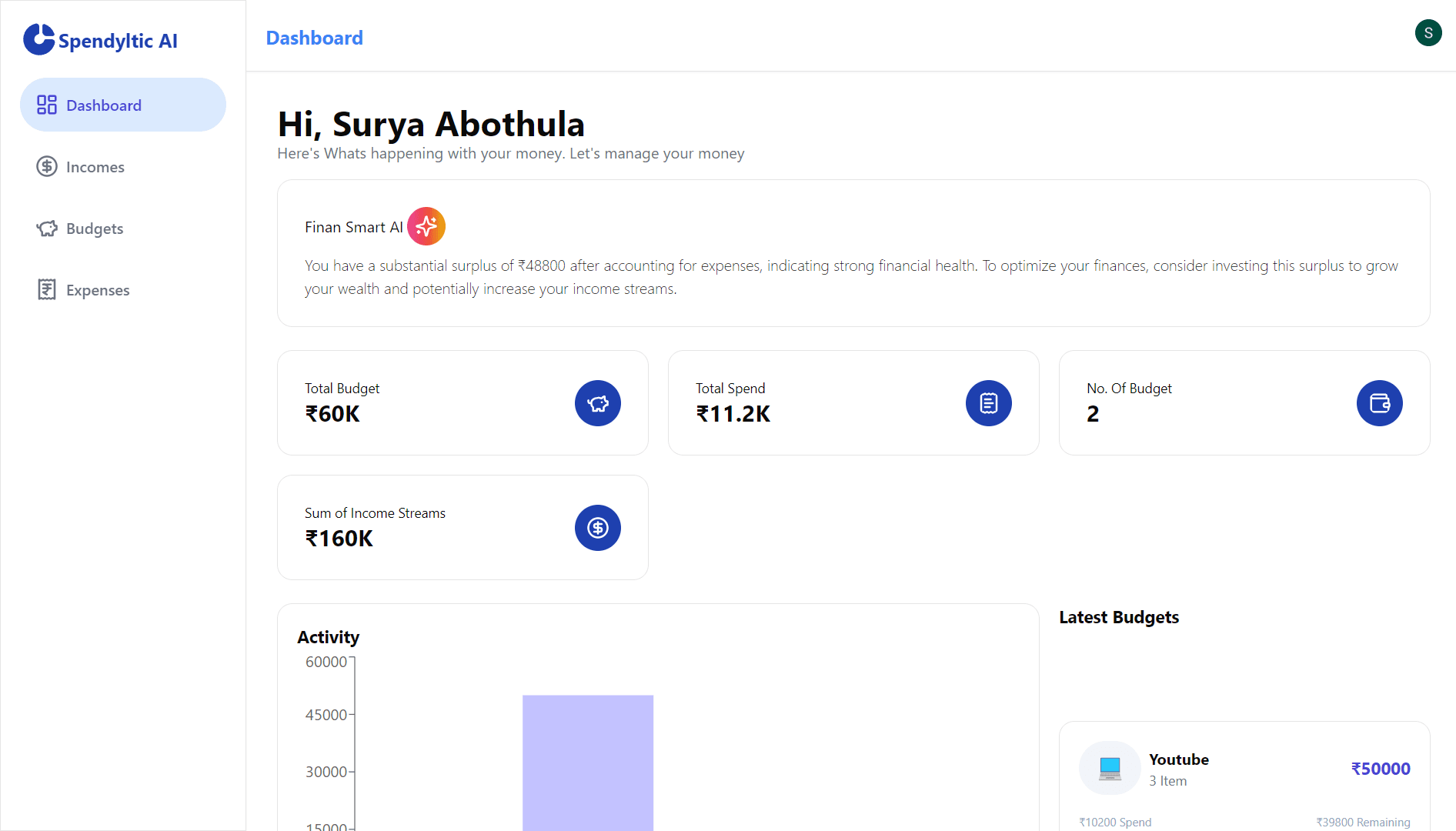This screenshot has height=831, width=1456.
Task: Click the 60000 axis label in Activity
Action: [x=326, y=662]
